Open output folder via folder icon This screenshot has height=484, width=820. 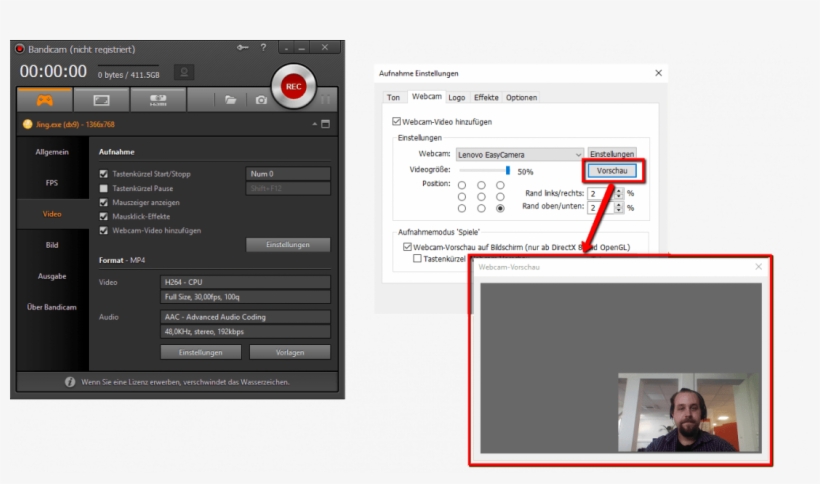231,100
